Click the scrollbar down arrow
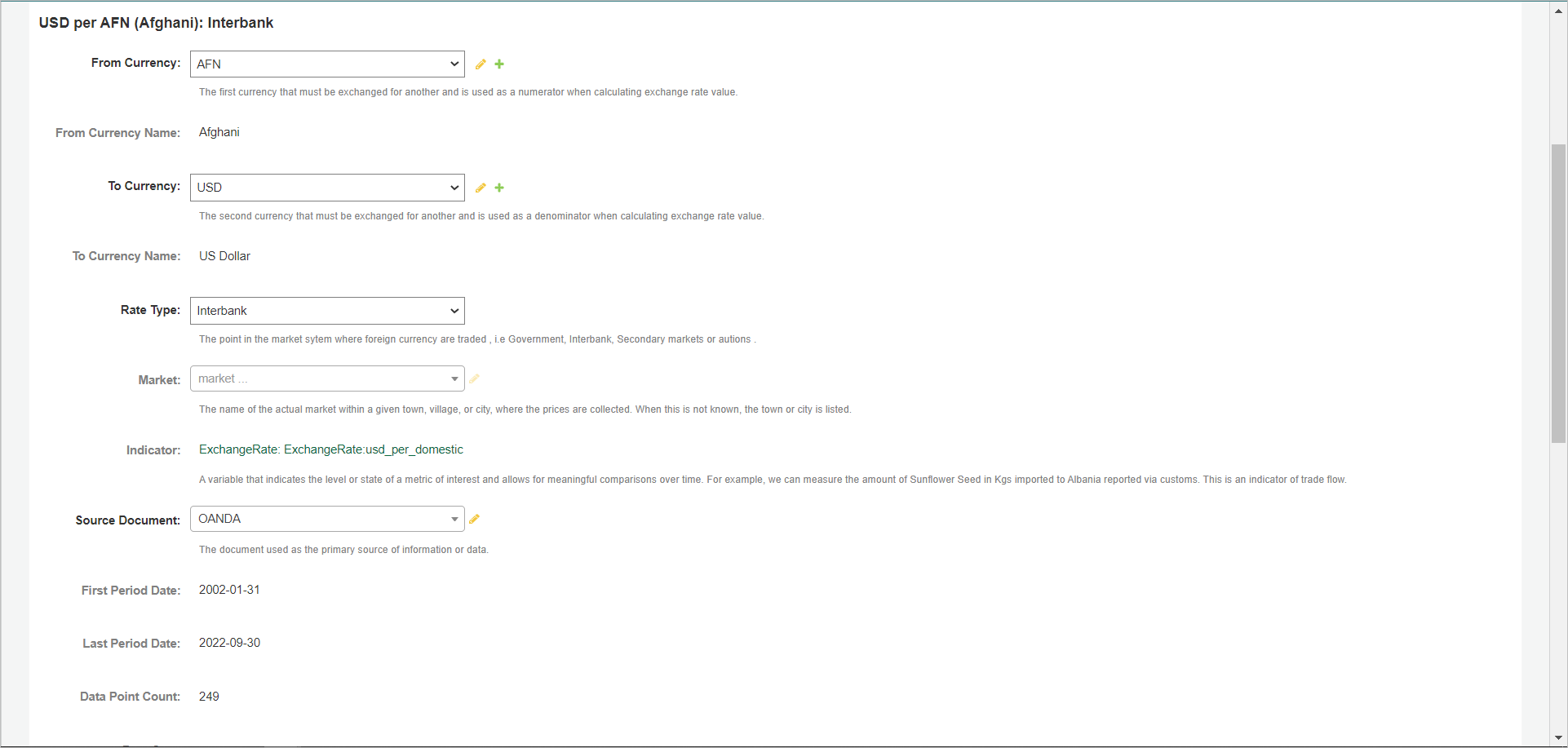 (1558, 737)
